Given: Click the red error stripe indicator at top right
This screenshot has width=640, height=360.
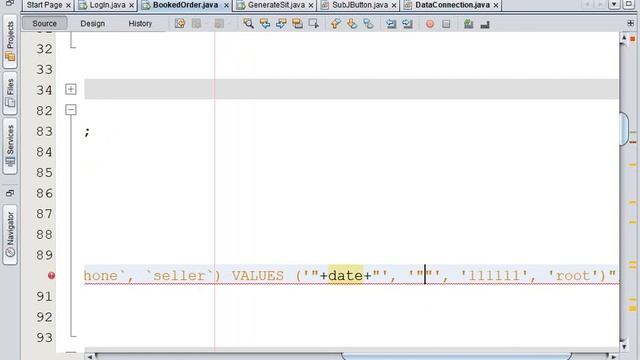Looking at the screenshot, I should pos(633,39).
